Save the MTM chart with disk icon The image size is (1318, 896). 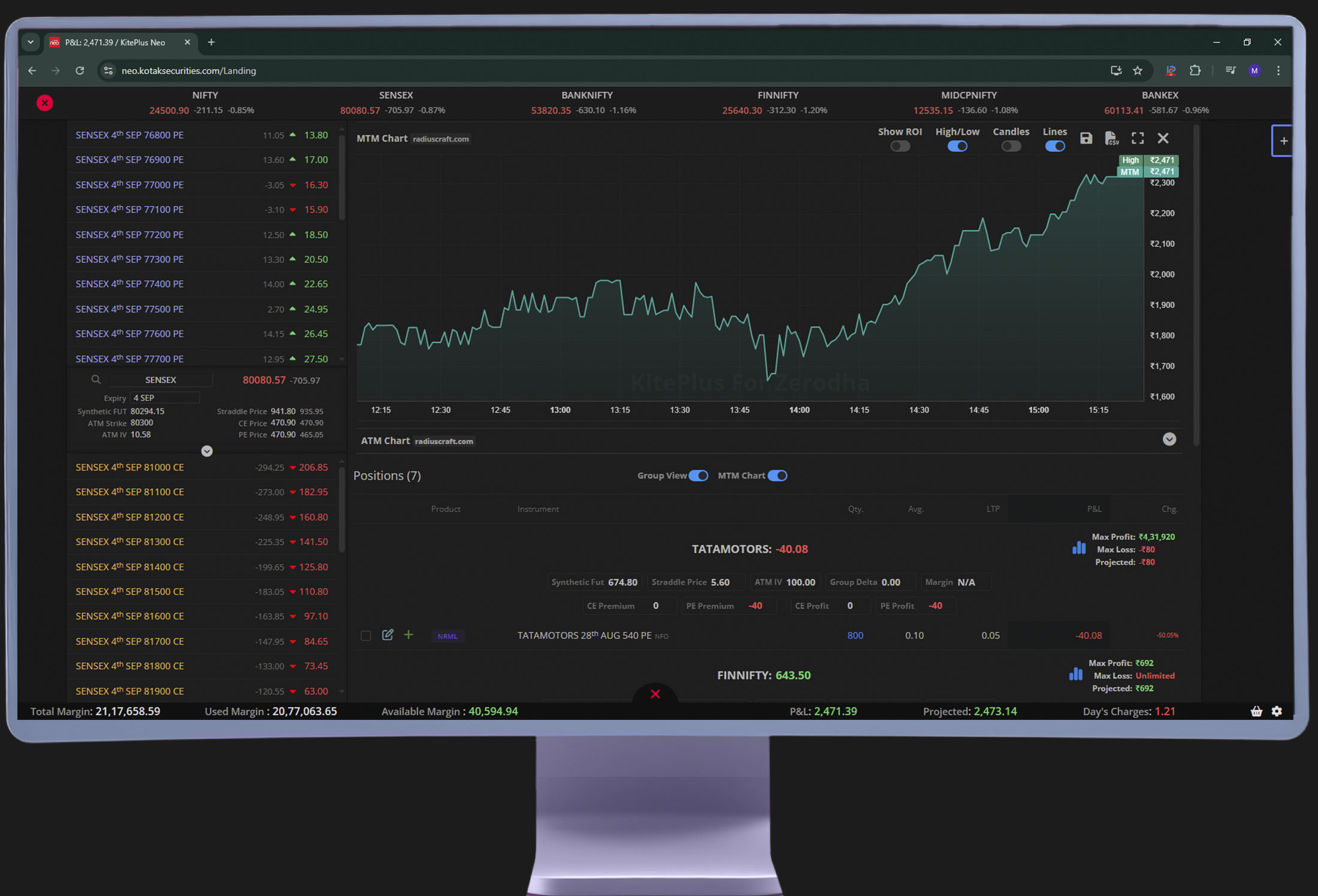pos(1086,138)
